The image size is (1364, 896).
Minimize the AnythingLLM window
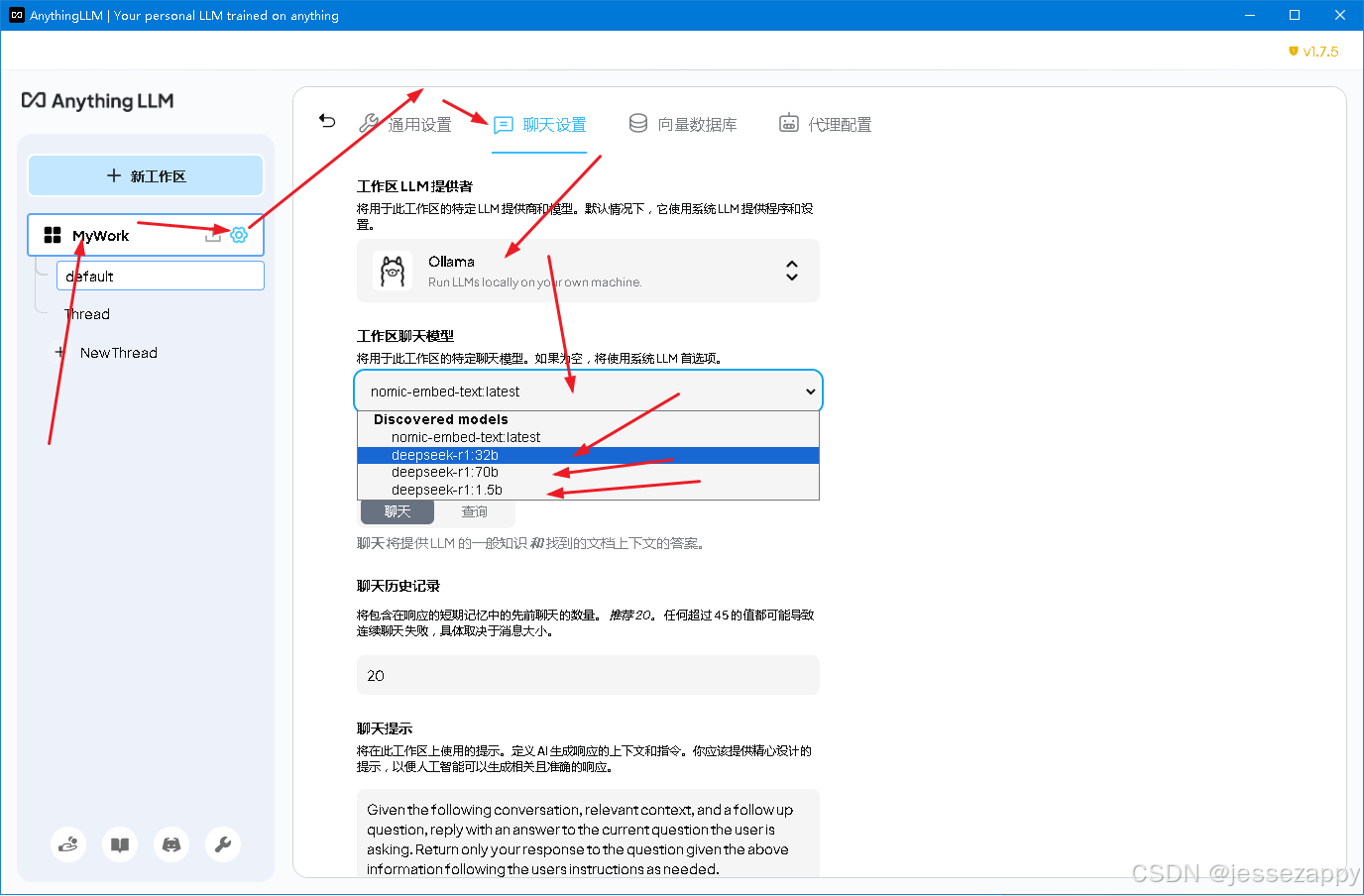tap(1249, 15)
